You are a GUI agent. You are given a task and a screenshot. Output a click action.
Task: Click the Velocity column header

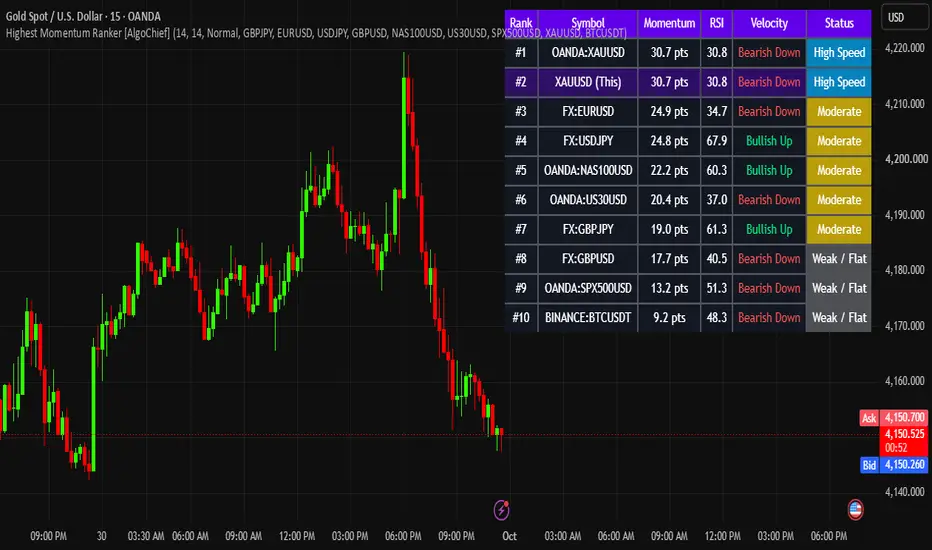(x=769, y=23)
